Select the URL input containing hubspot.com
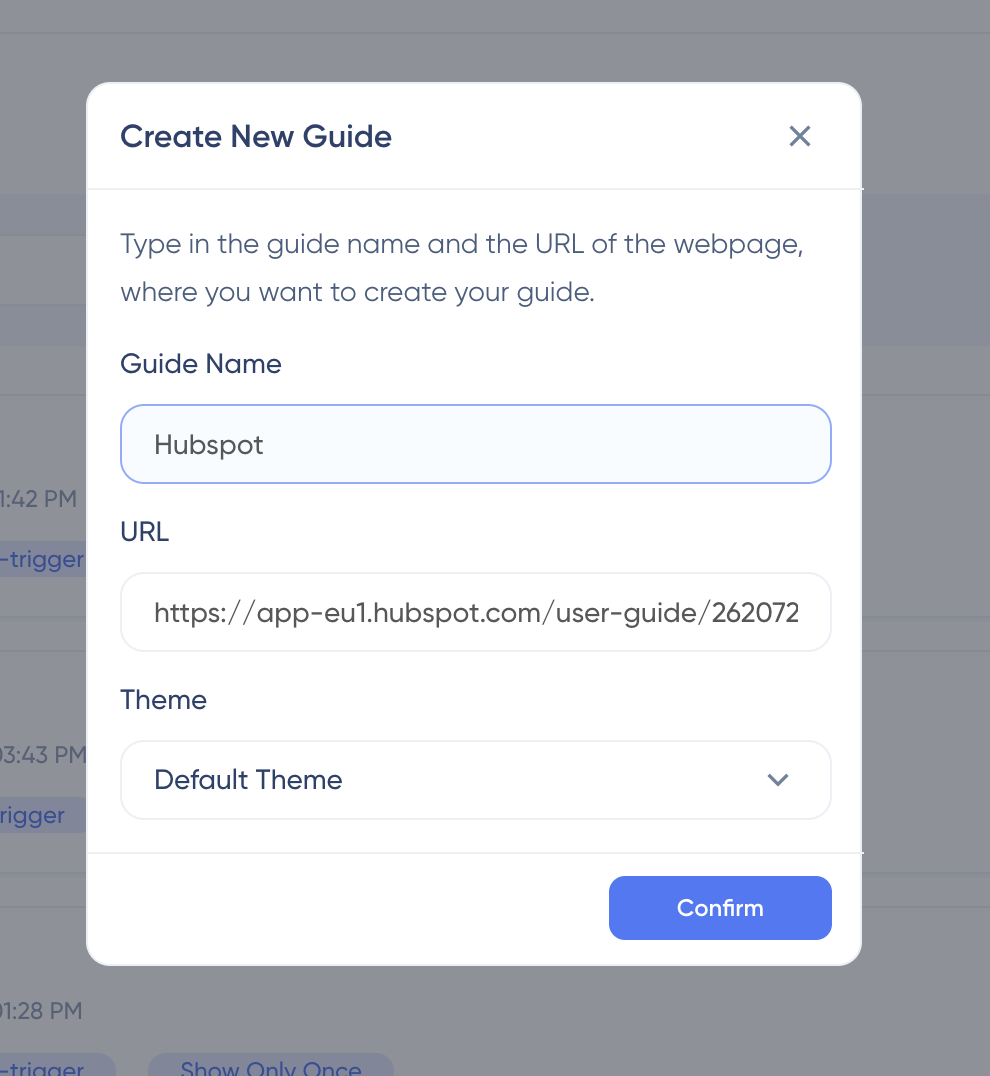The image size is (990, 1076). [x=475, y=612]
